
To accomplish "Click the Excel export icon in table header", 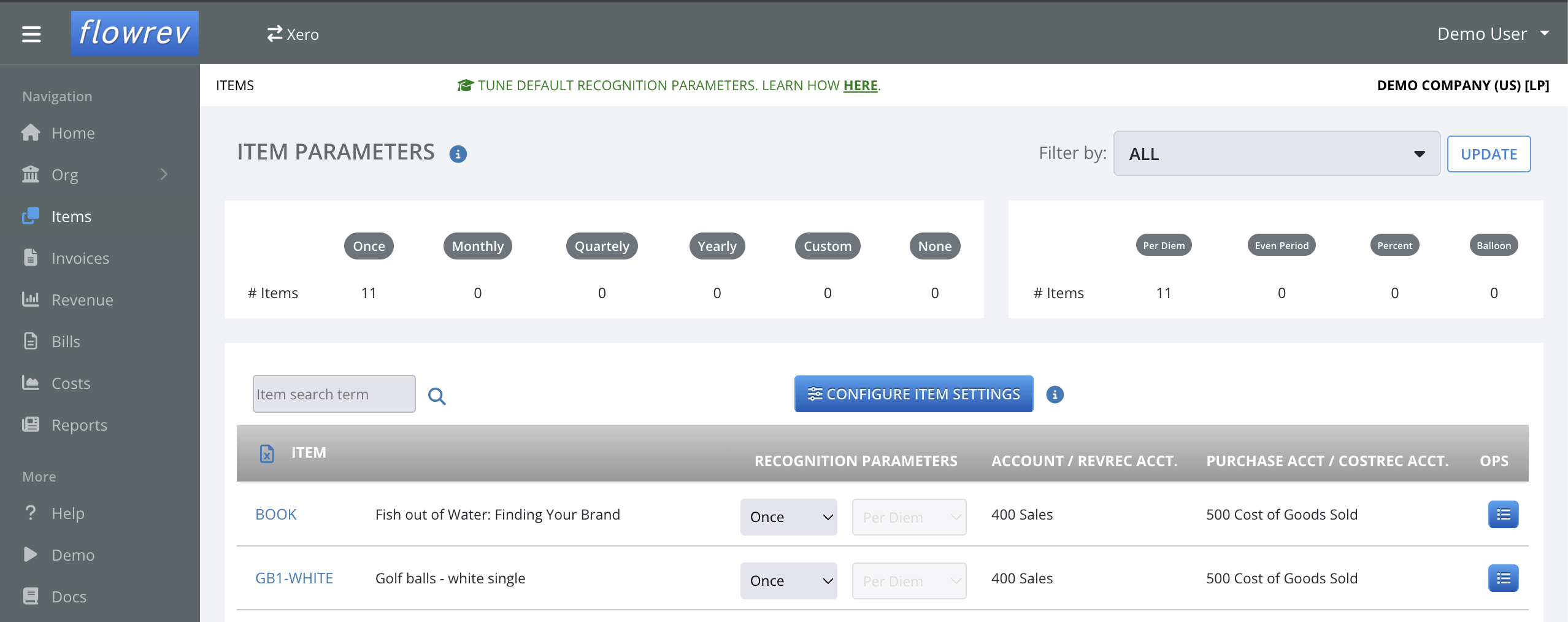I will click(267, 453).
